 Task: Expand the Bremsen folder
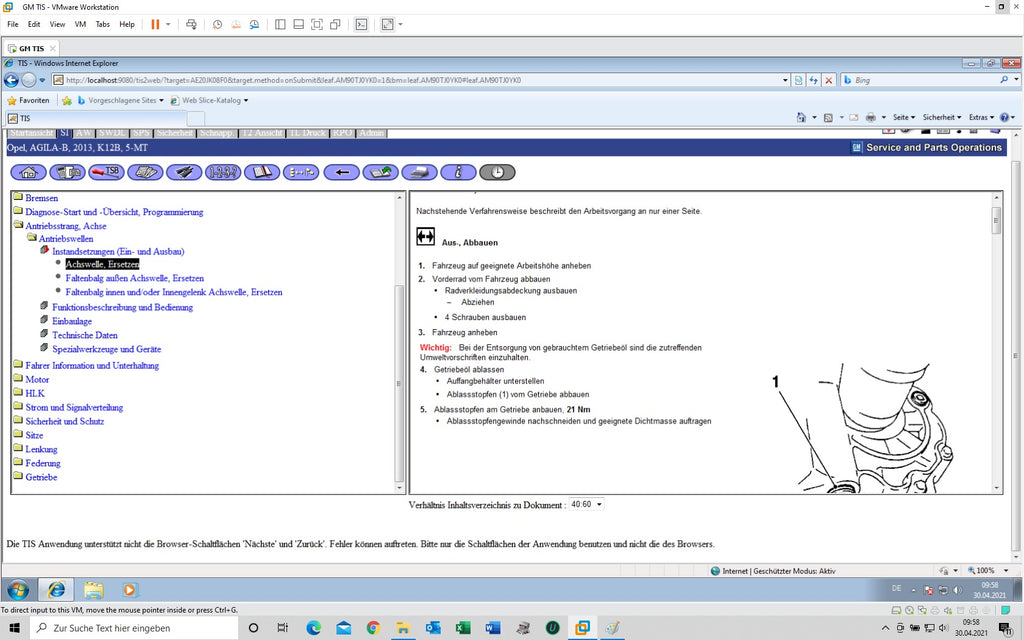coord(18,197)
